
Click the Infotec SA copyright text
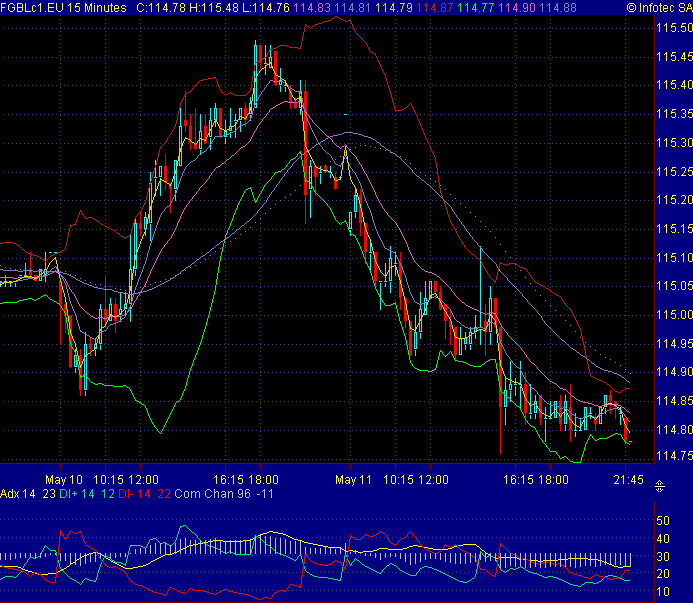658,8
